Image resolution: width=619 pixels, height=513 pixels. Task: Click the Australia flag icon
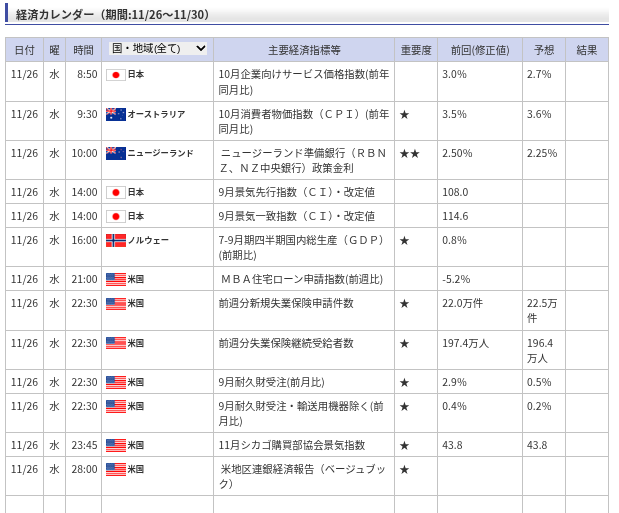point(115,114)
